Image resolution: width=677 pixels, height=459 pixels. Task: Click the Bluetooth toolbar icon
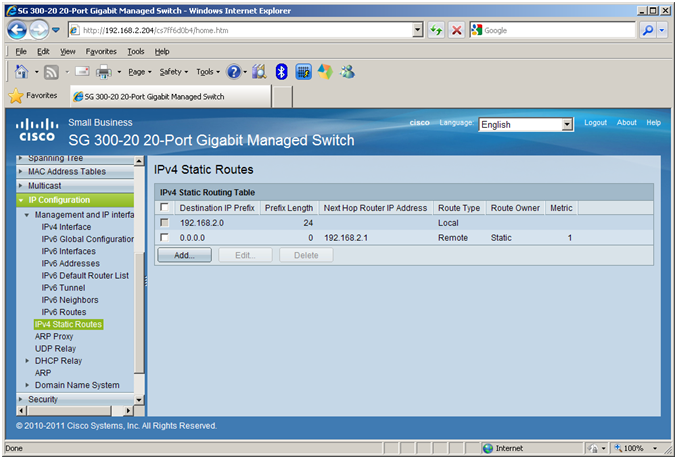[x=282, y=72]
